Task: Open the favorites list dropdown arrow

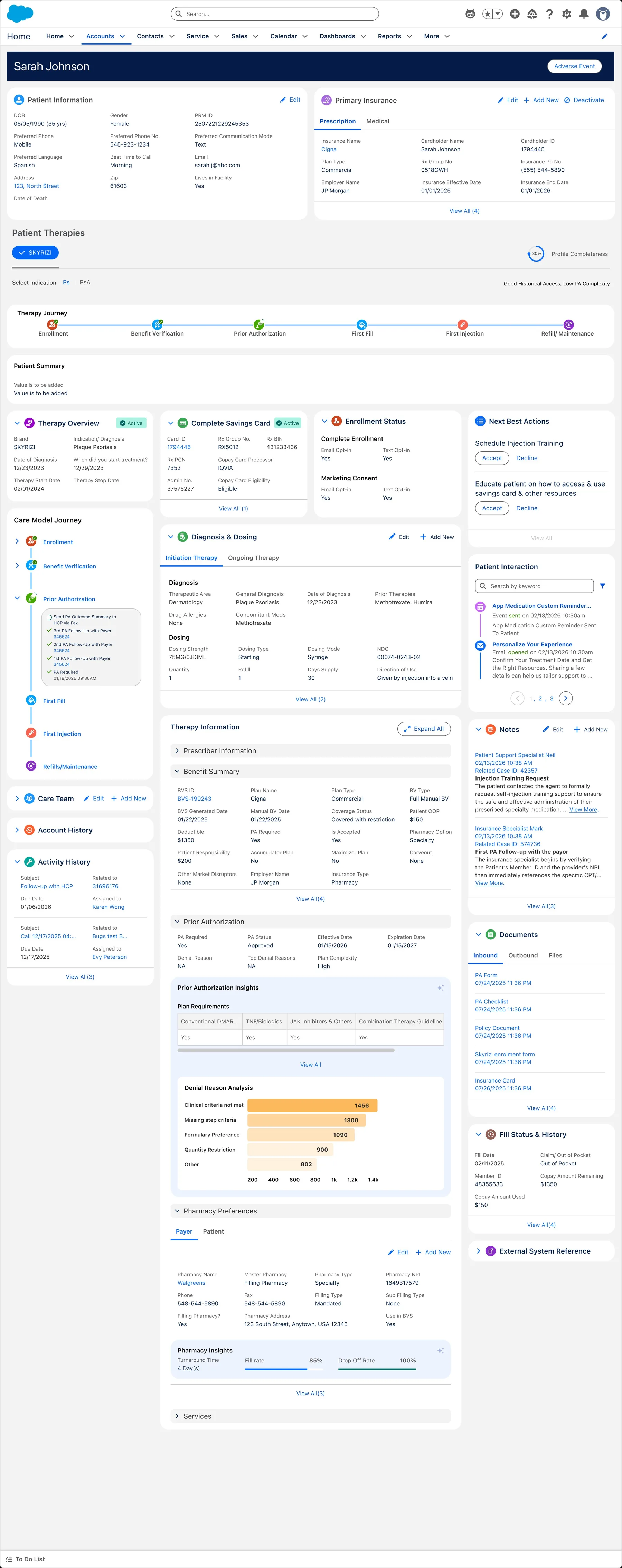Action: [498, 14]
